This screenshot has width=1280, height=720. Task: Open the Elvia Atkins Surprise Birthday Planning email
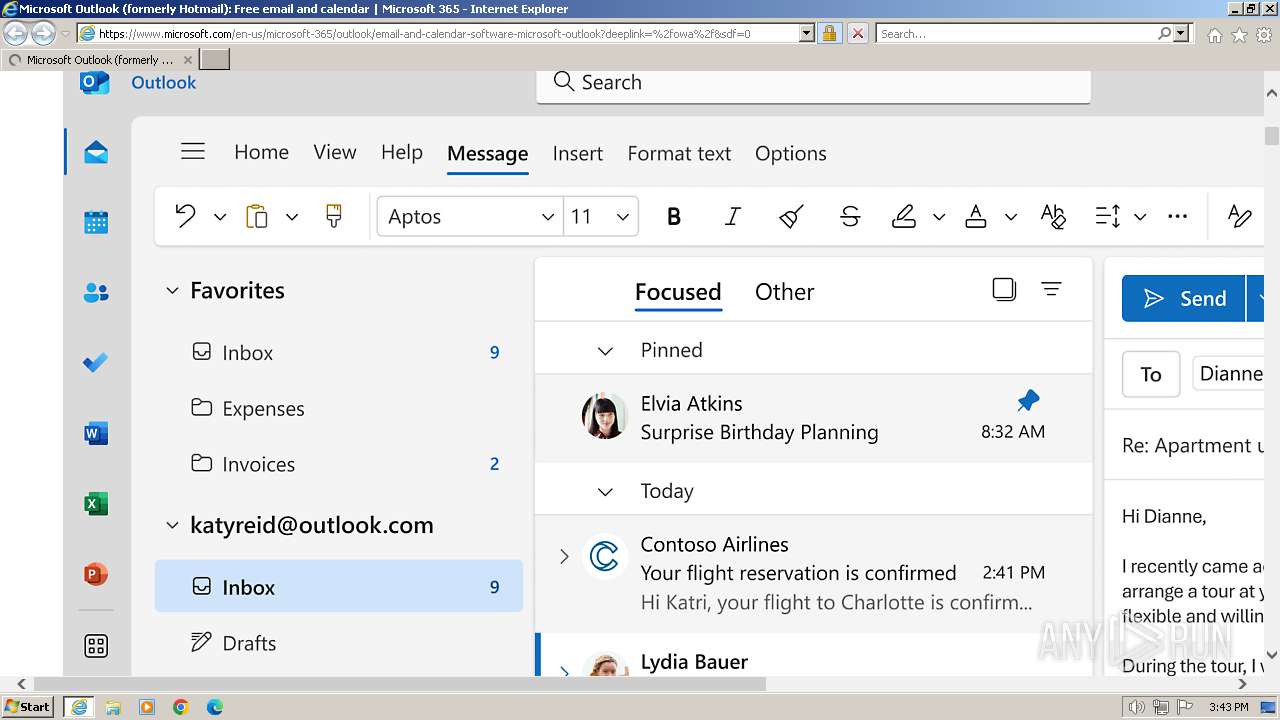814,418
